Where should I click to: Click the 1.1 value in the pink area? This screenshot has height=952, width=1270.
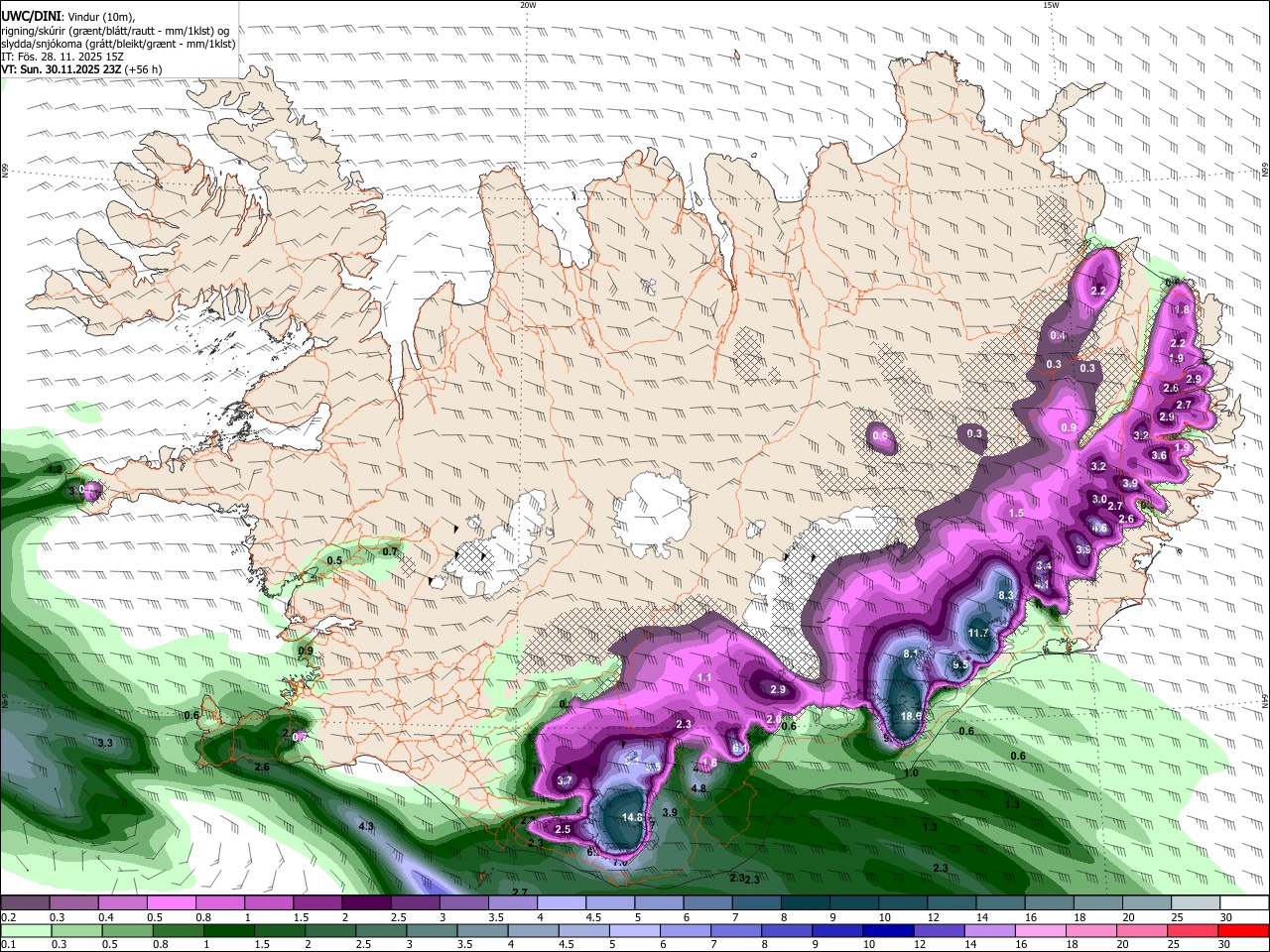[x=705, y=677]
